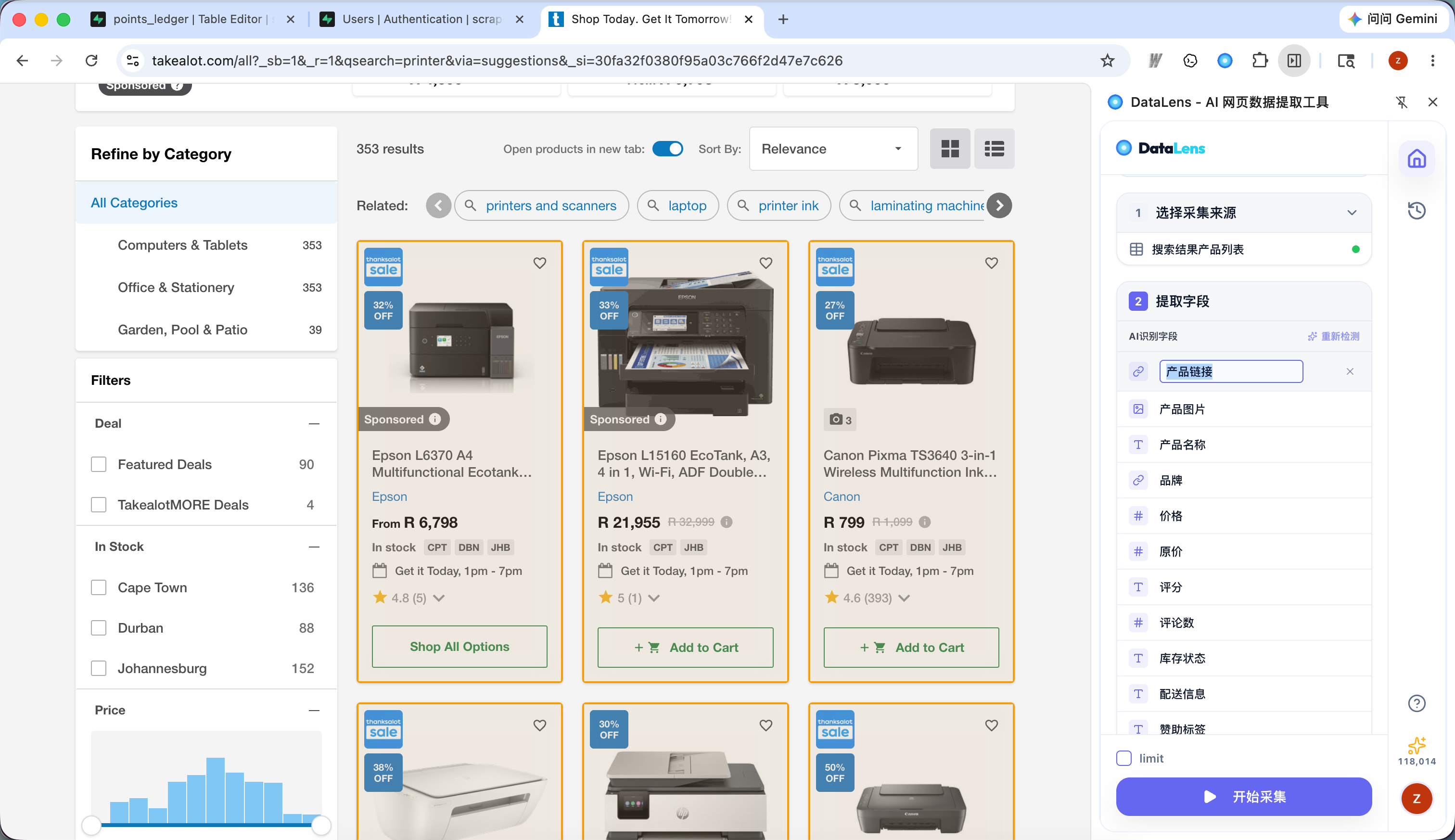
Task: Collapse the Deal filter section
Action: (x=314, y=423)
